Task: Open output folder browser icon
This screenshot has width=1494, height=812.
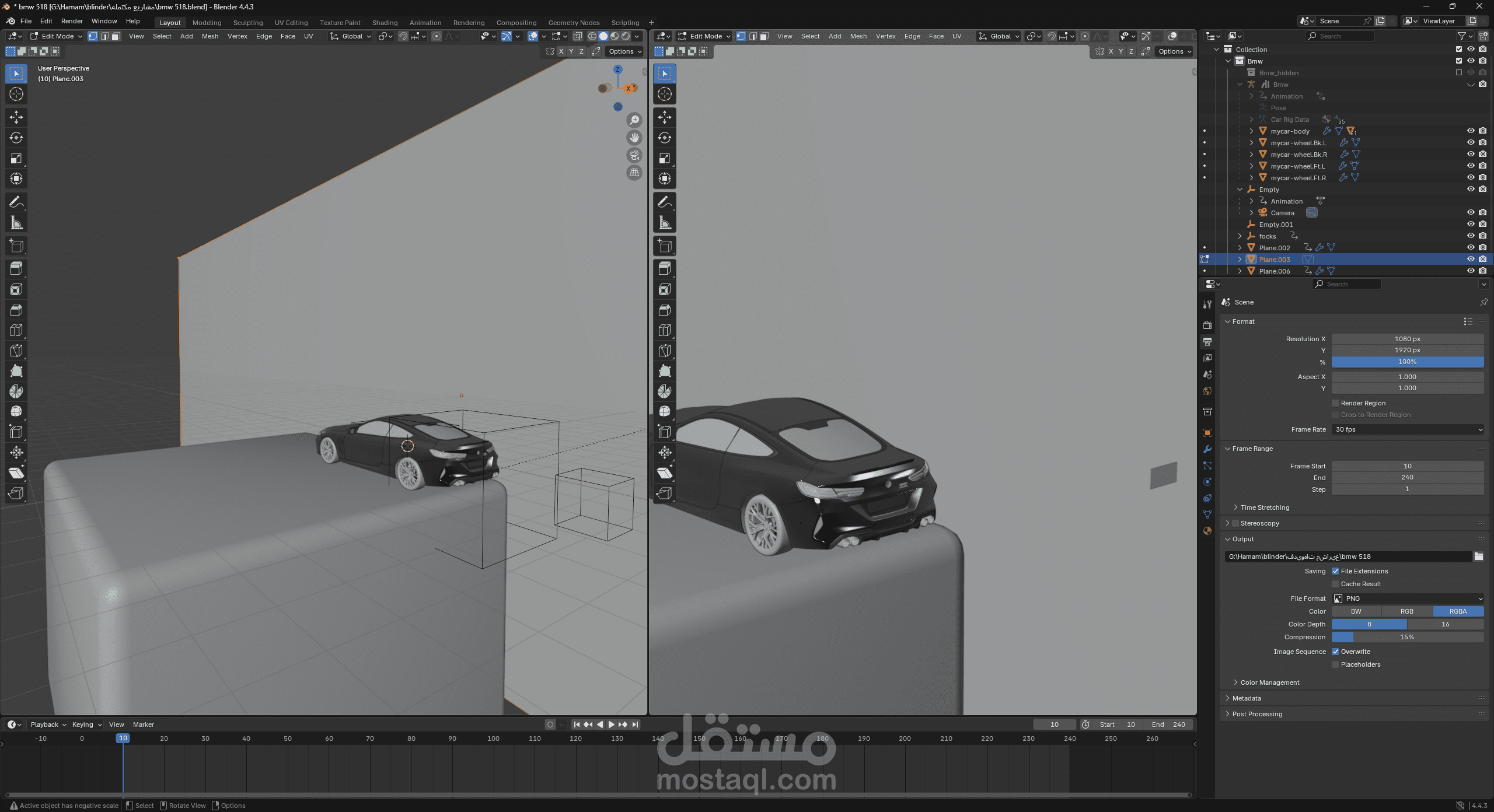Action: (1478, 556)
